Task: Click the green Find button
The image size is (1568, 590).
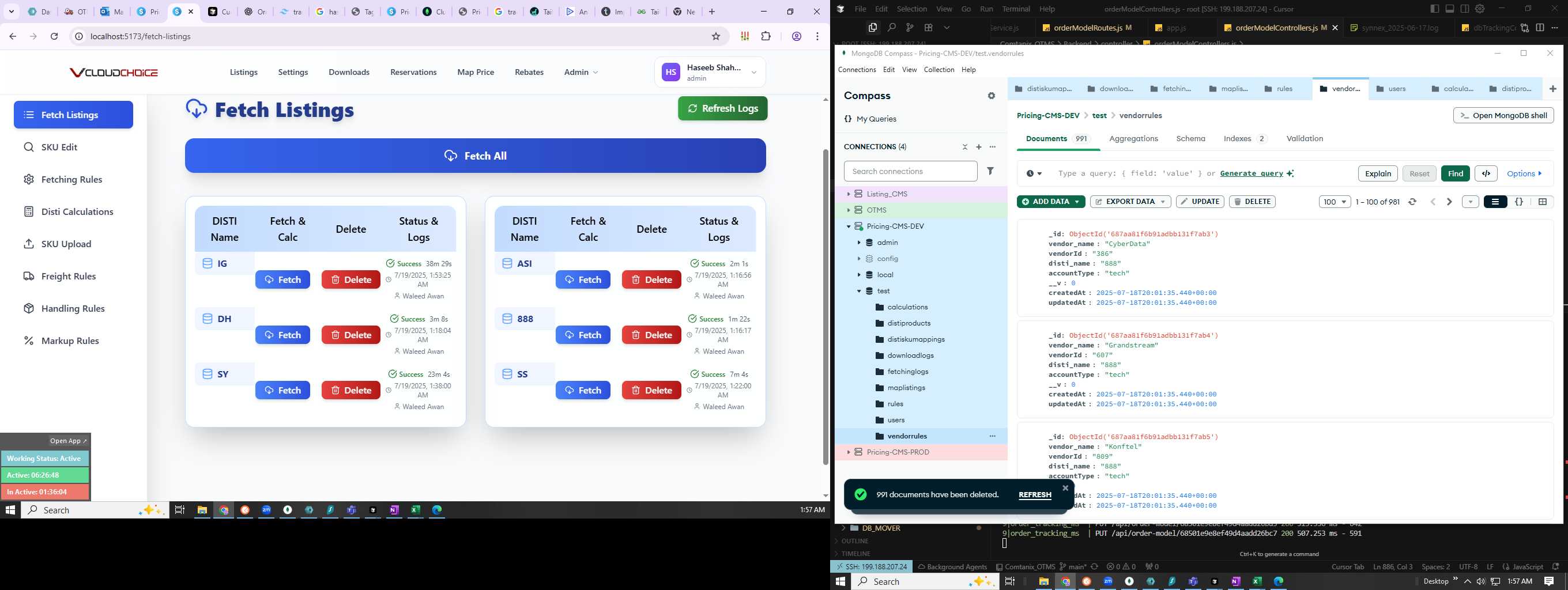Action: pyautogui.click(x=1456, y=173)
